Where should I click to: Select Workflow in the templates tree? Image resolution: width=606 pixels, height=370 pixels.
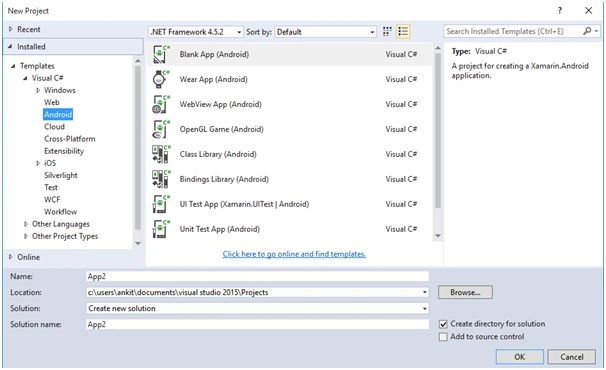(60, 212)
